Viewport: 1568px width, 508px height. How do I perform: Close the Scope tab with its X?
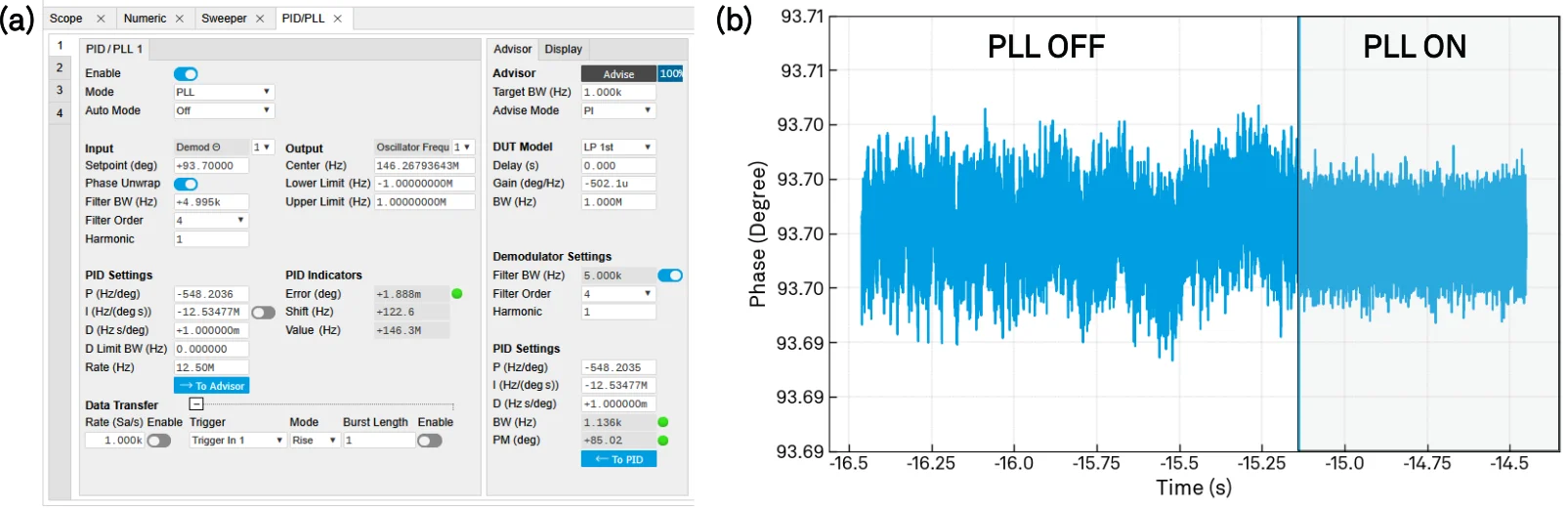[x=101, y=19]
